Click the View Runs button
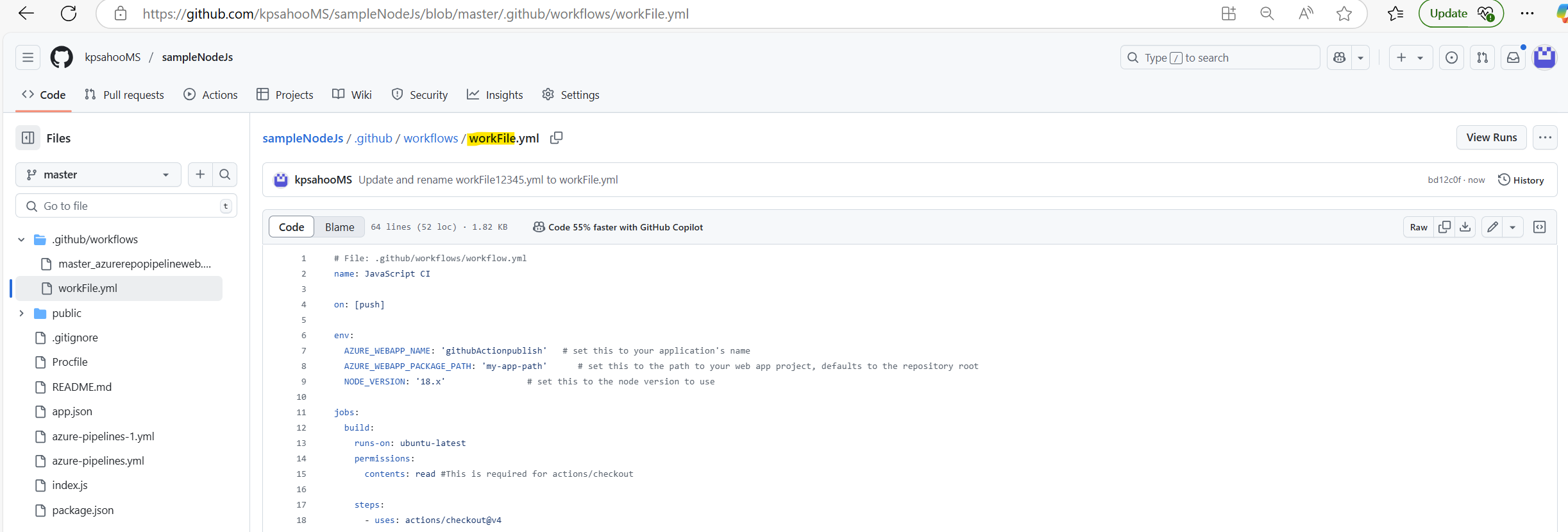 click(x=1492, y=137)
